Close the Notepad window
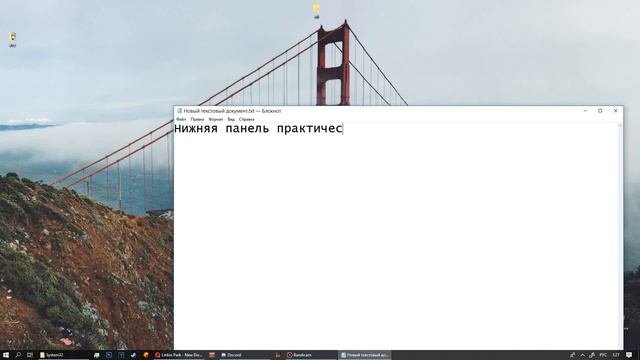Screen dimensions: 640x360 [x=616, y=111]
